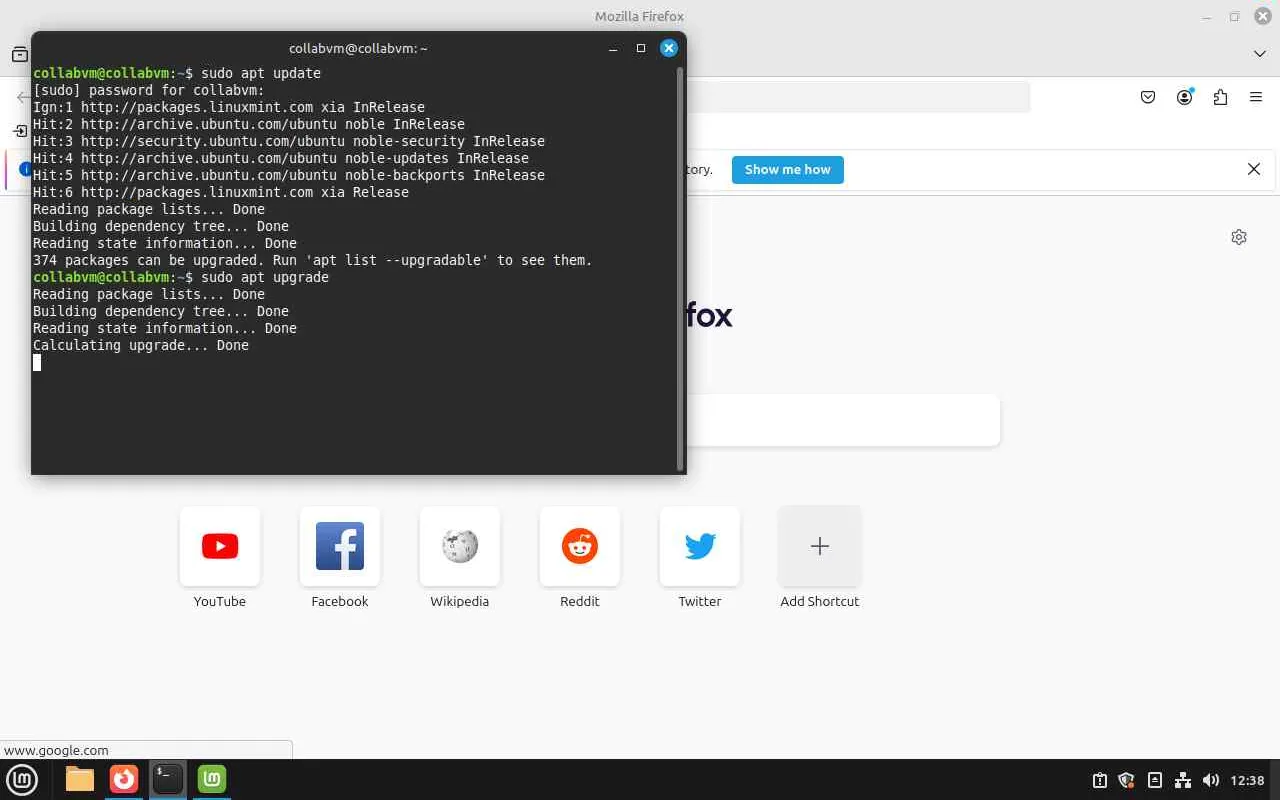Image resolution: width=1280 pixels, height=800 pixels.
Task: Open the Firefox account icon
Action: [x=1185, y=97]
